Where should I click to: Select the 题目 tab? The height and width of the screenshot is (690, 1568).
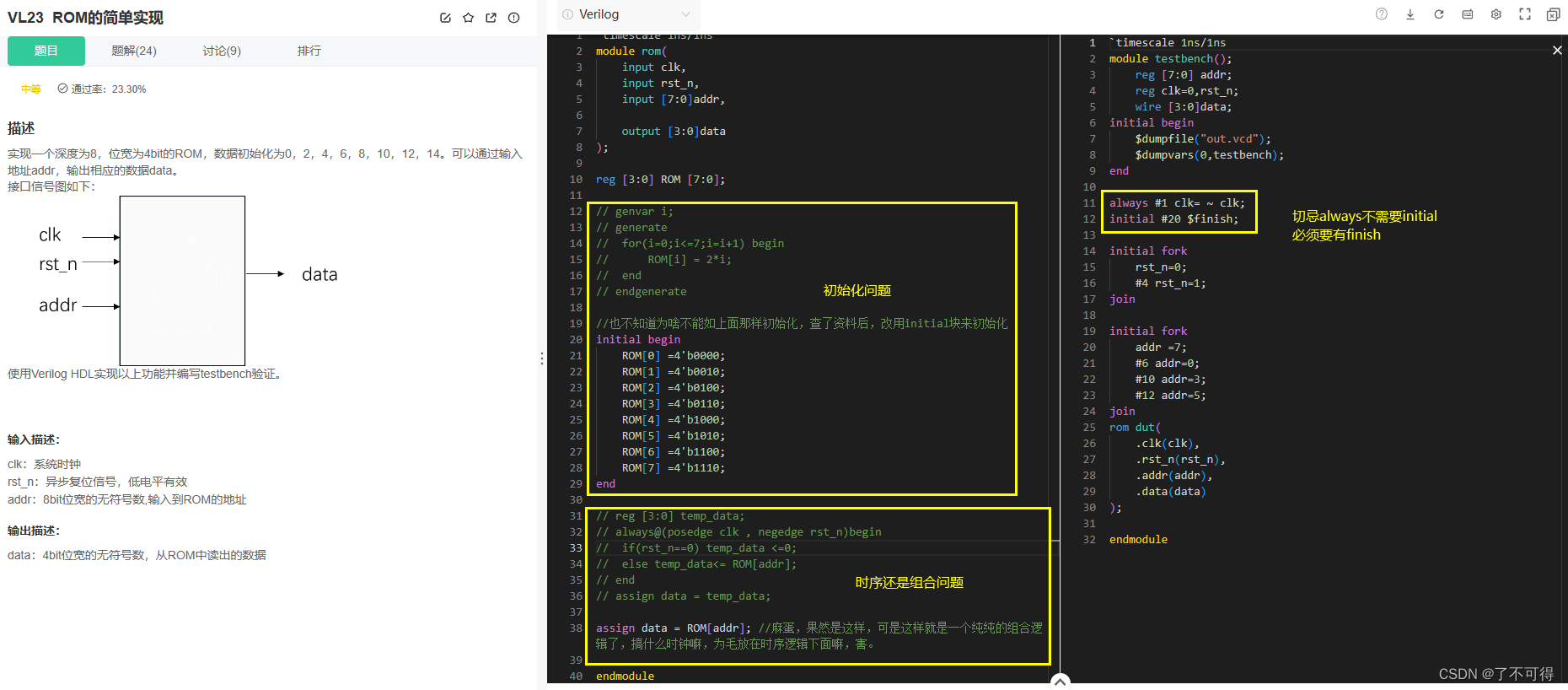(46, 51)
